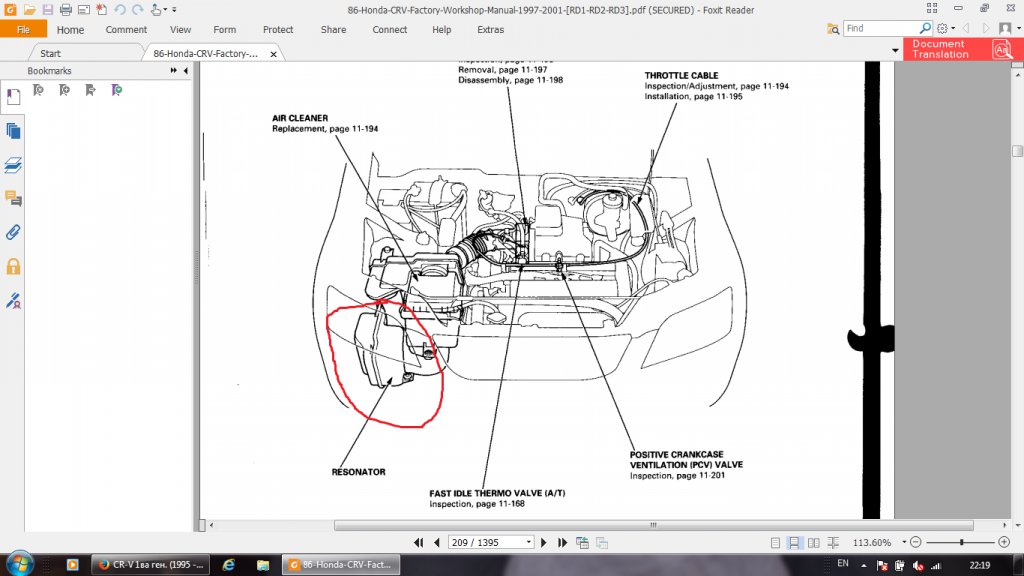Viewport: 1024px width, 576px height.
Task: Open the page number dropdown
Action: click(x=528, y=542)
